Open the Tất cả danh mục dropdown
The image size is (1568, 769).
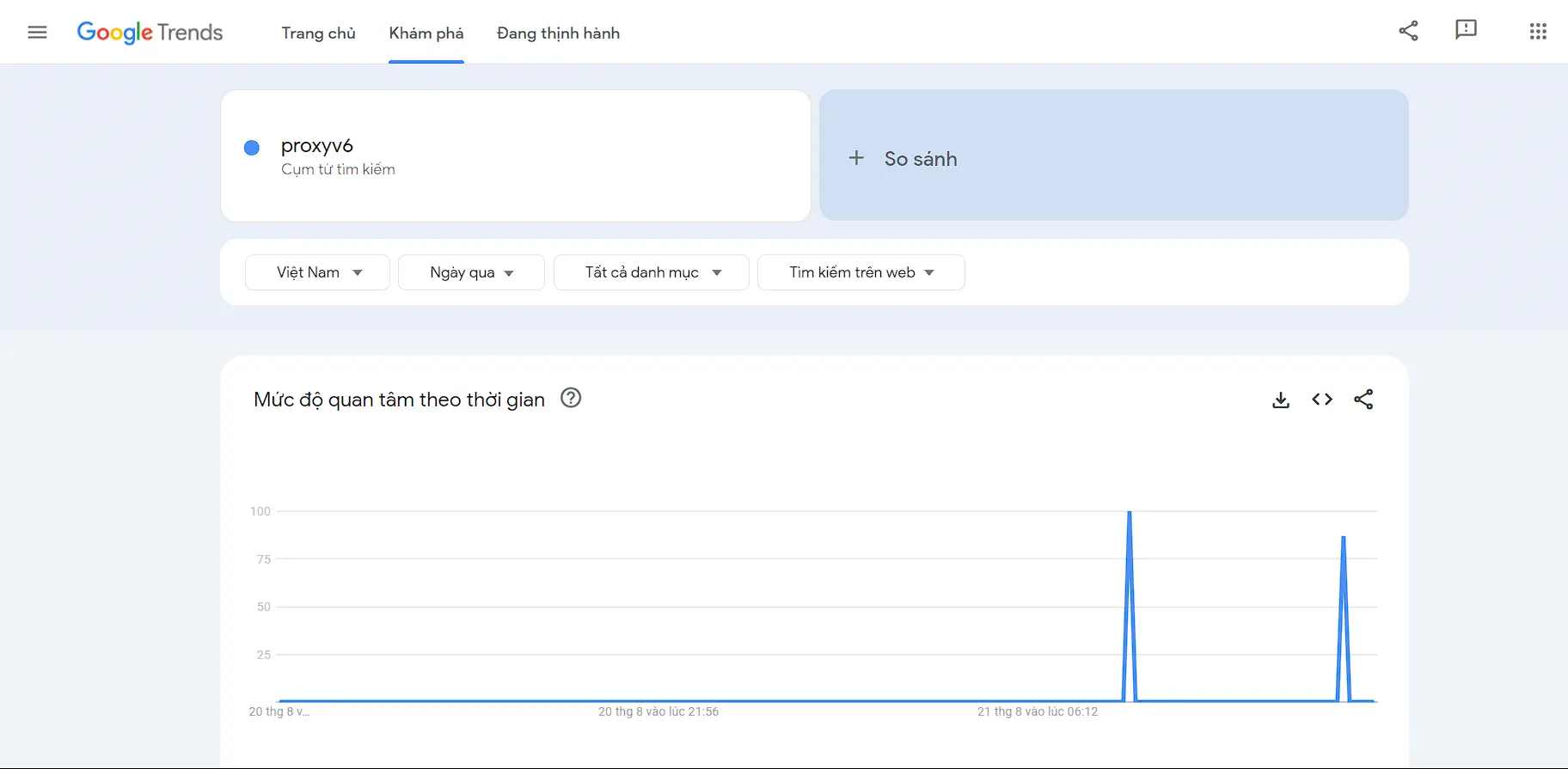click(652, 272)
